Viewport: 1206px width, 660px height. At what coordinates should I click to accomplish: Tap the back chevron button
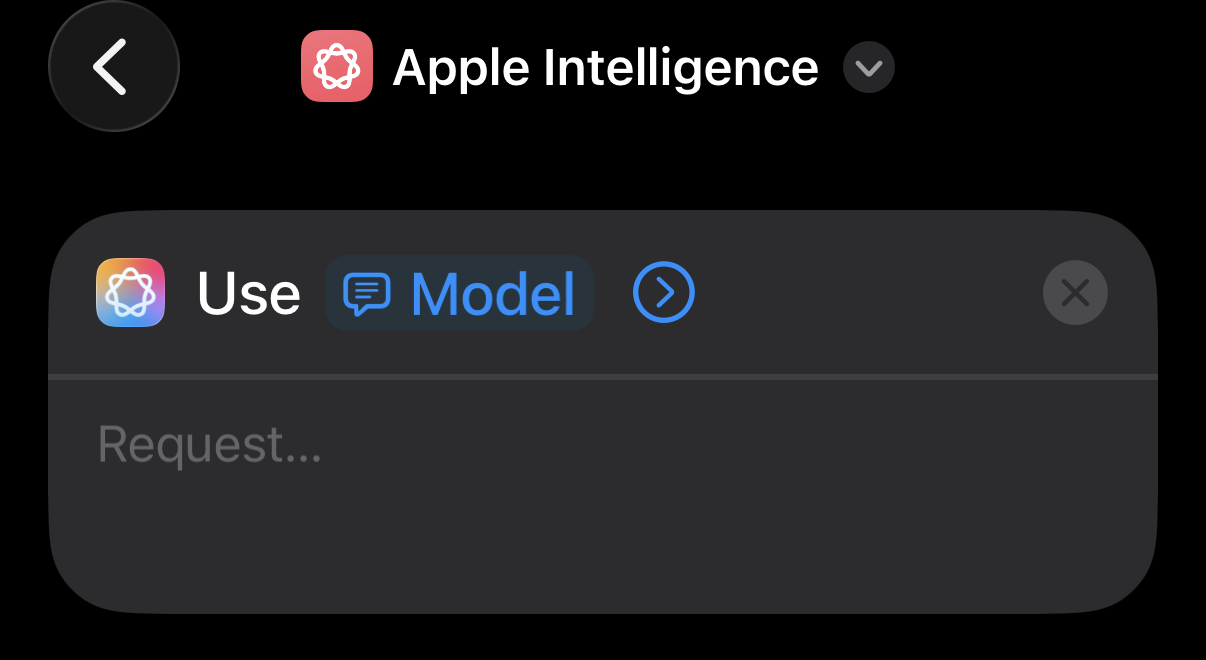click(x=113, y=66)
